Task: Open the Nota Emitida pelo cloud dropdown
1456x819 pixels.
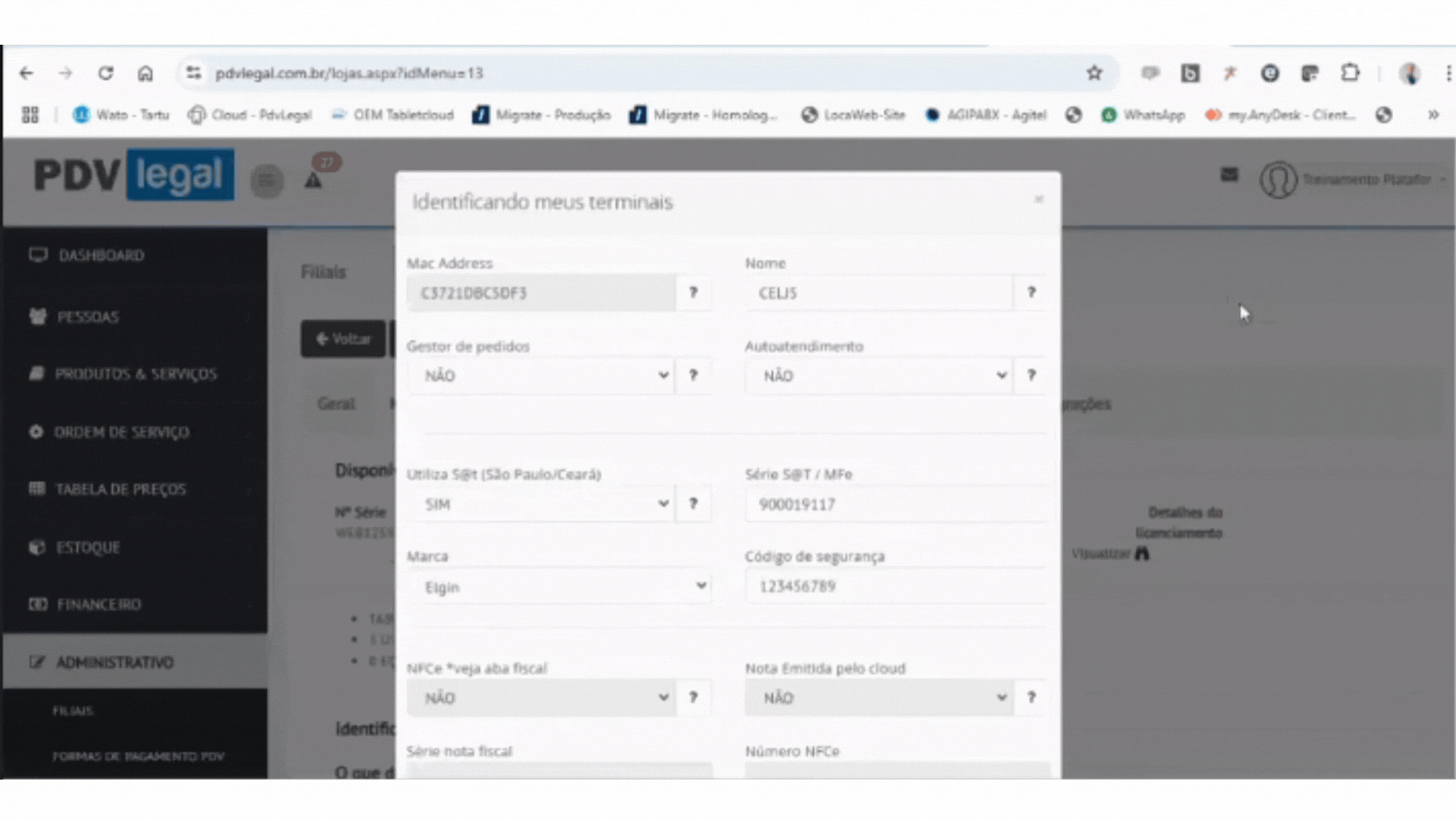Action: (x=880, y=698)
